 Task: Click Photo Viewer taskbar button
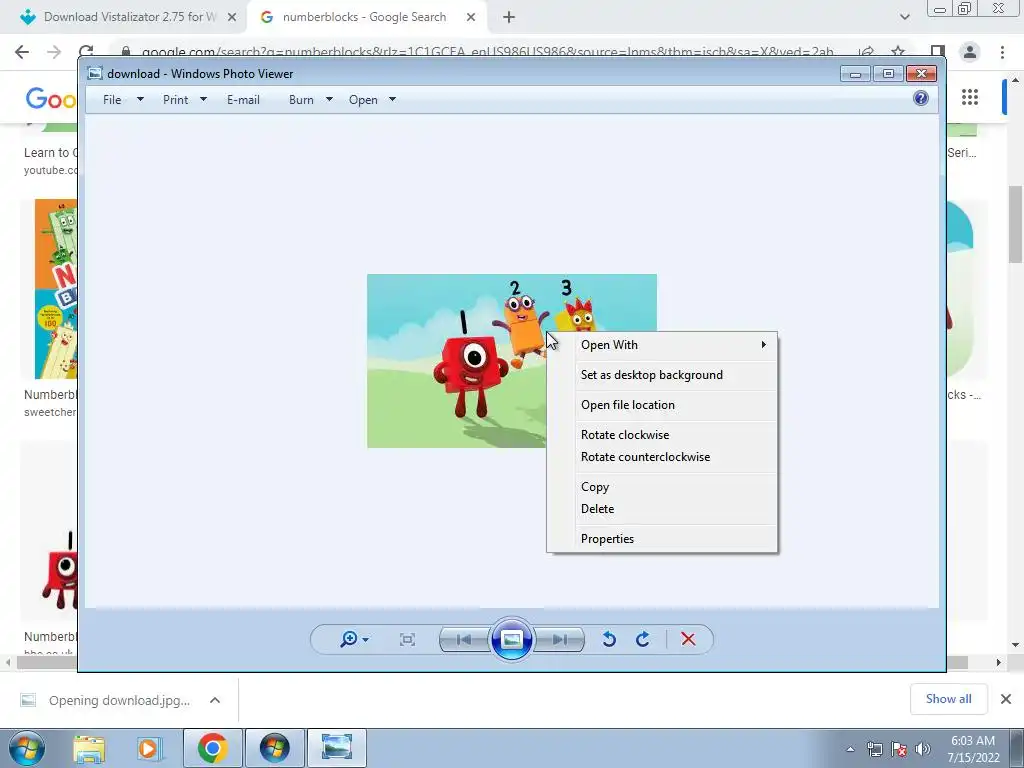(336, 748)
